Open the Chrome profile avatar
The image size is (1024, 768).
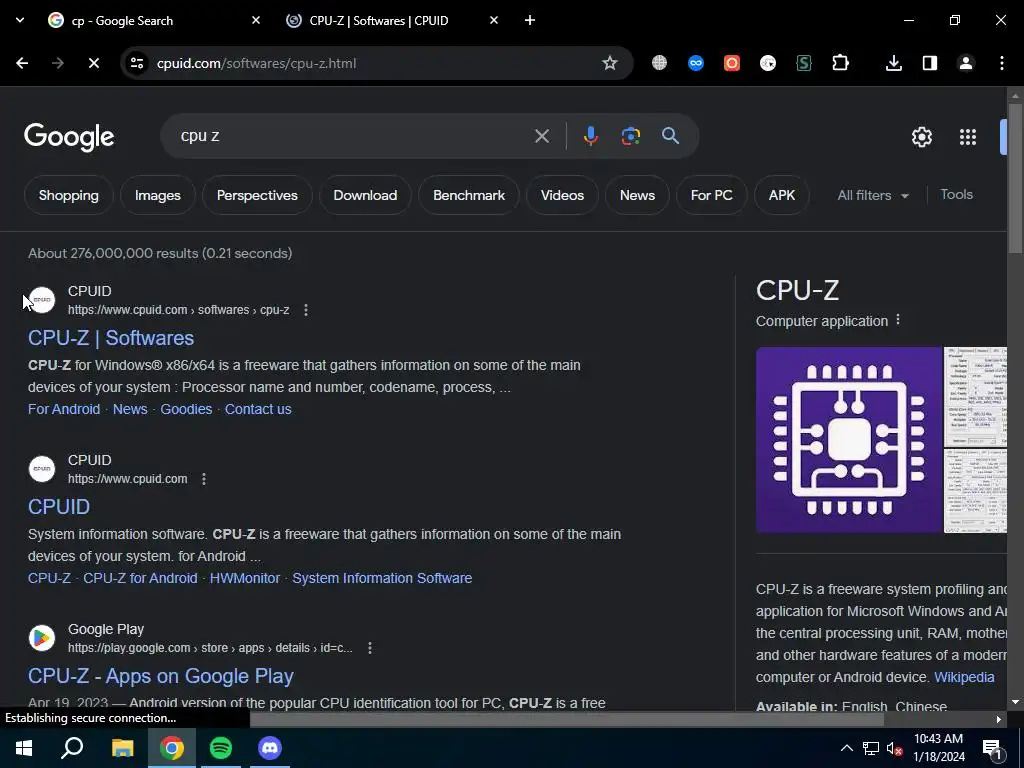[965, 63]
